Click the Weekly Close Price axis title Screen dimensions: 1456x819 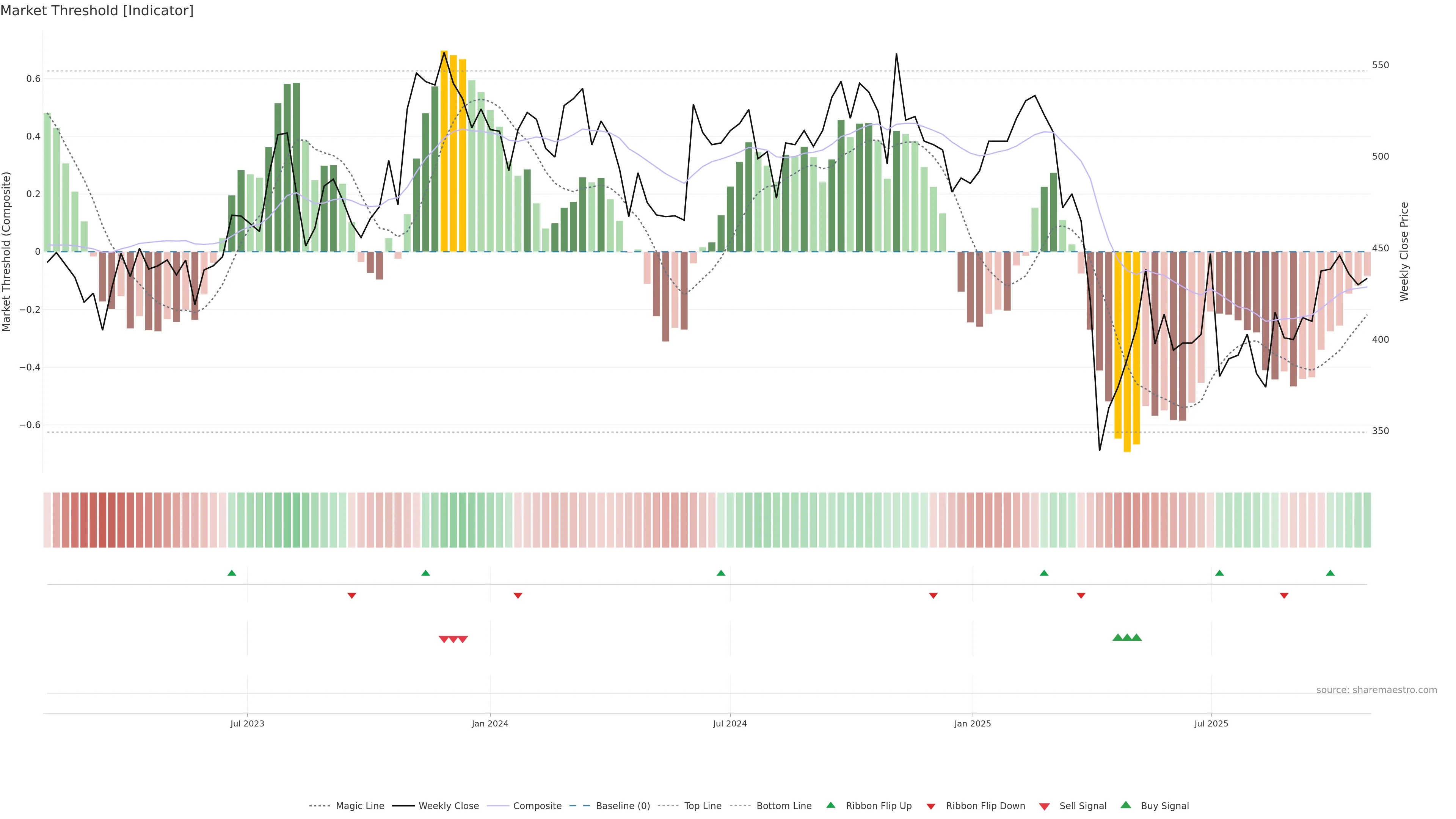[x=1404, y=251]
